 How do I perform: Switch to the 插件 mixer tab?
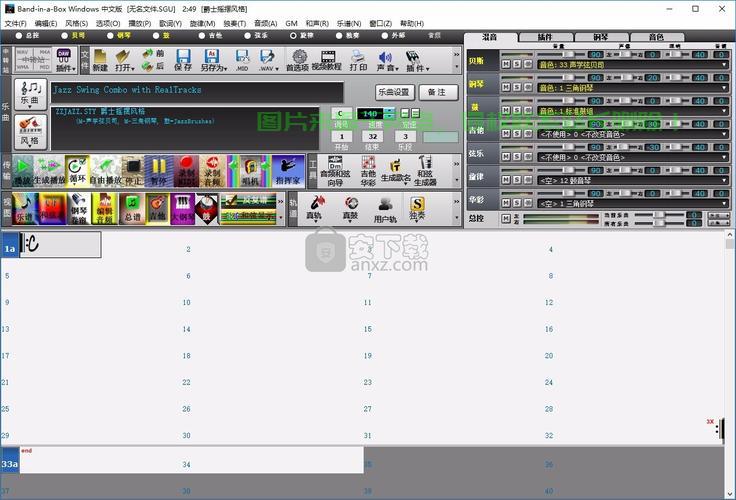[x=545, y=37]
